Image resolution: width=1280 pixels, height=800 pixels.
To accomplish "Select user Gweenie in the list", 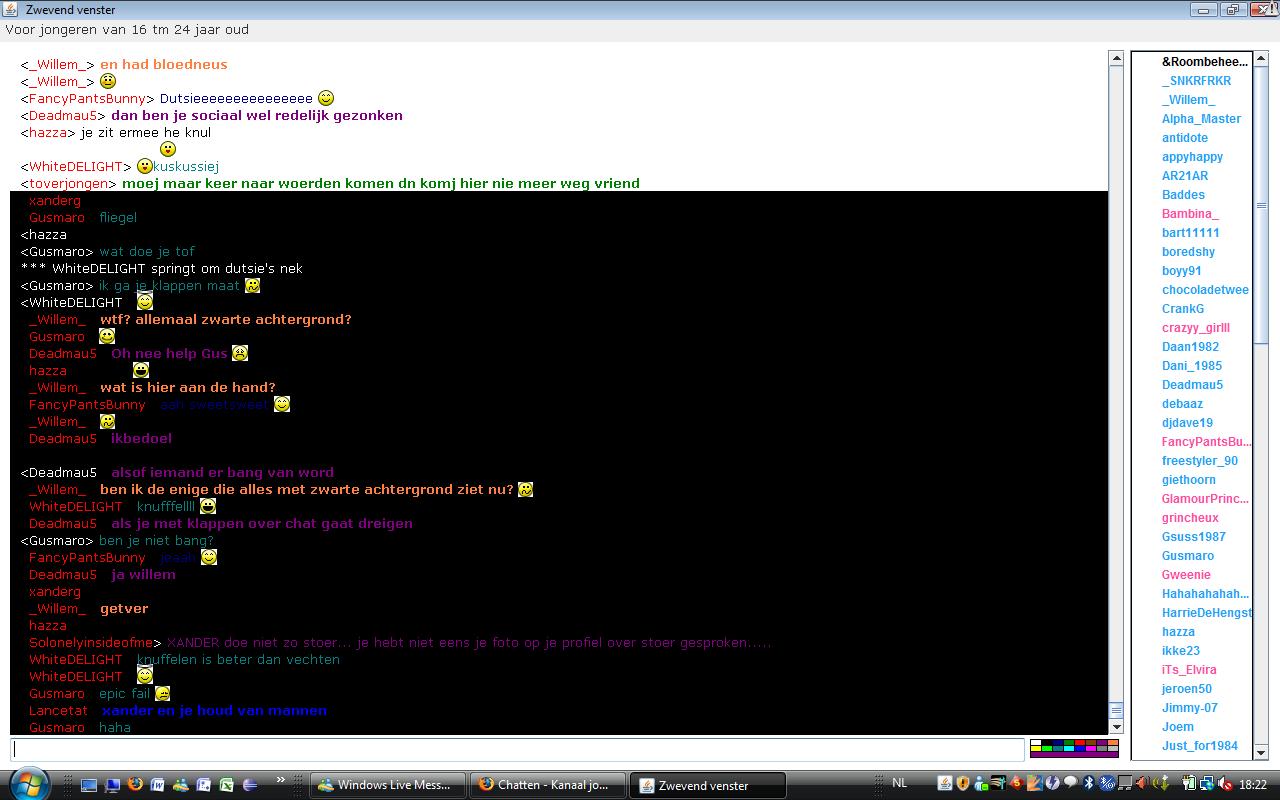I will pyautogui.click(x=1186, y=575).
